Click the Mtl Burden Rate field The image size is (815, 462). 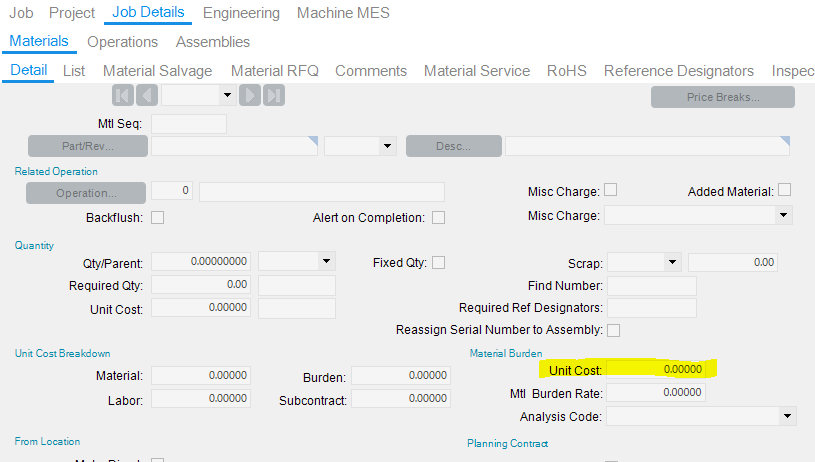656,392
